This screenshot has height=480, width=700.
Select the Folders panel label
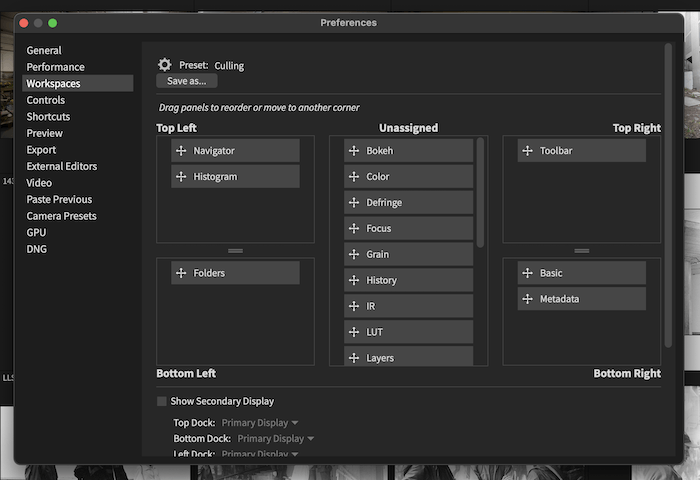coord(209,273)
